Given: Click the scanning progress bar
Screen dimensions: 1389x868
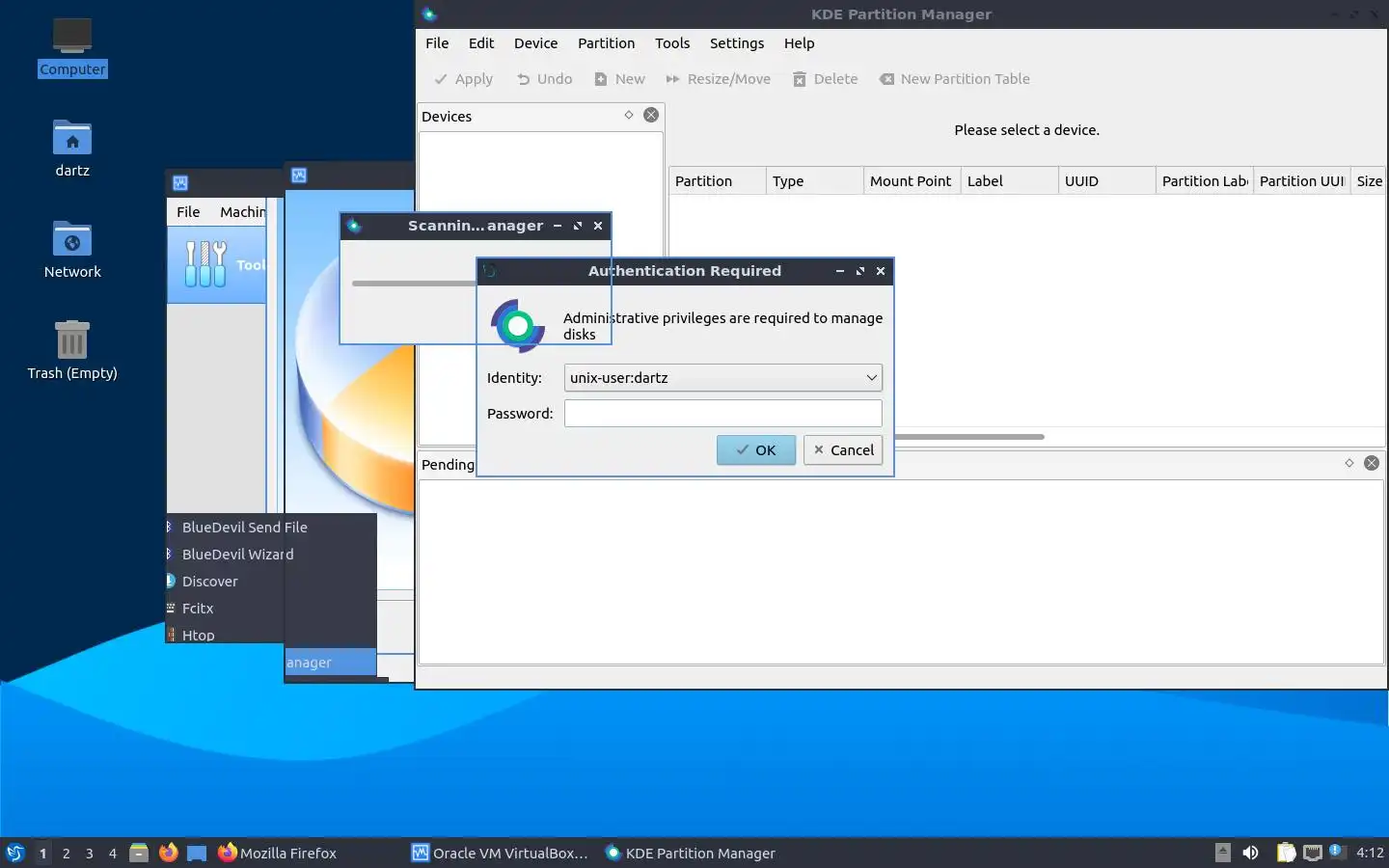Looking at the screenshot, I should point(414,284).
